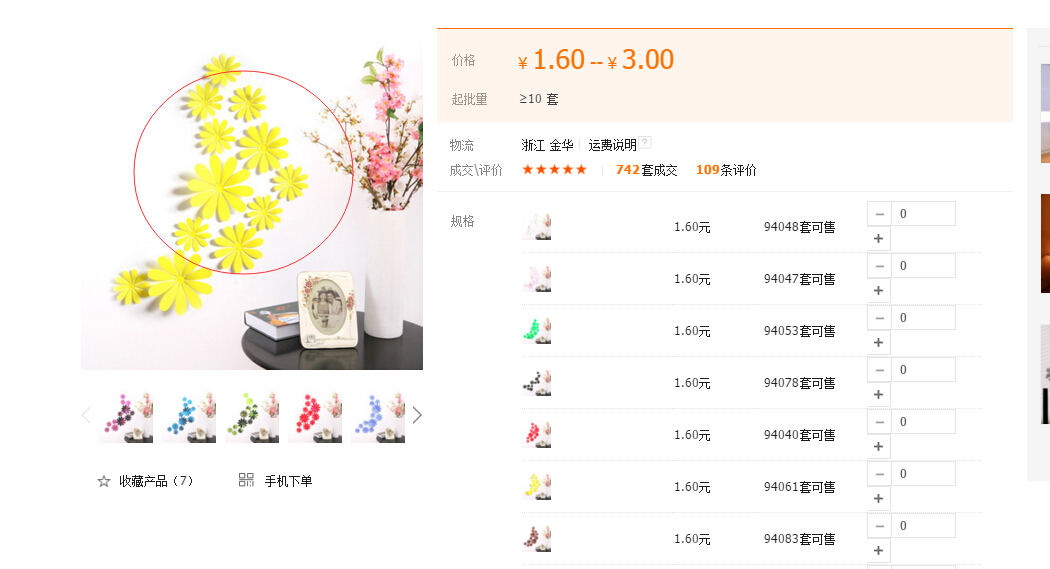Open the QR code mobile order icon
The height and width of the screenshot is (569, 1050).
tap(246, 480)
